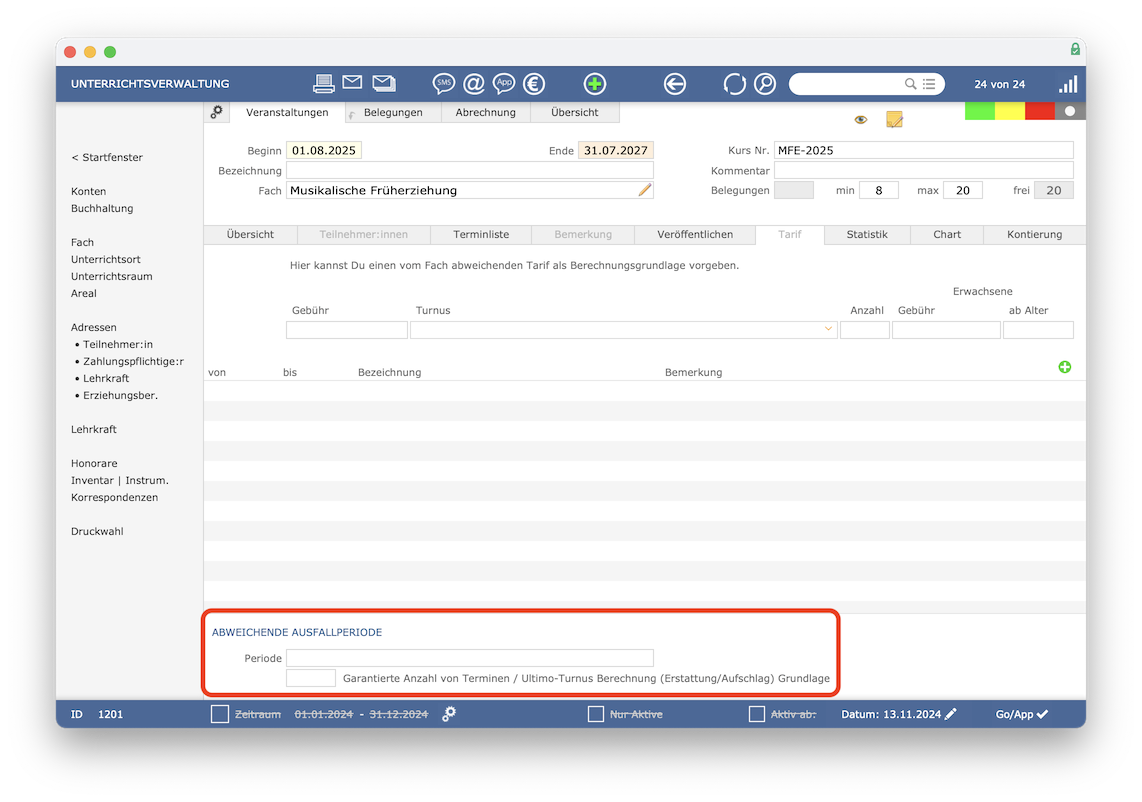This screenshot has width=1142, height=802.
Task: Click the Periode input field
Action: click(470, 658)
